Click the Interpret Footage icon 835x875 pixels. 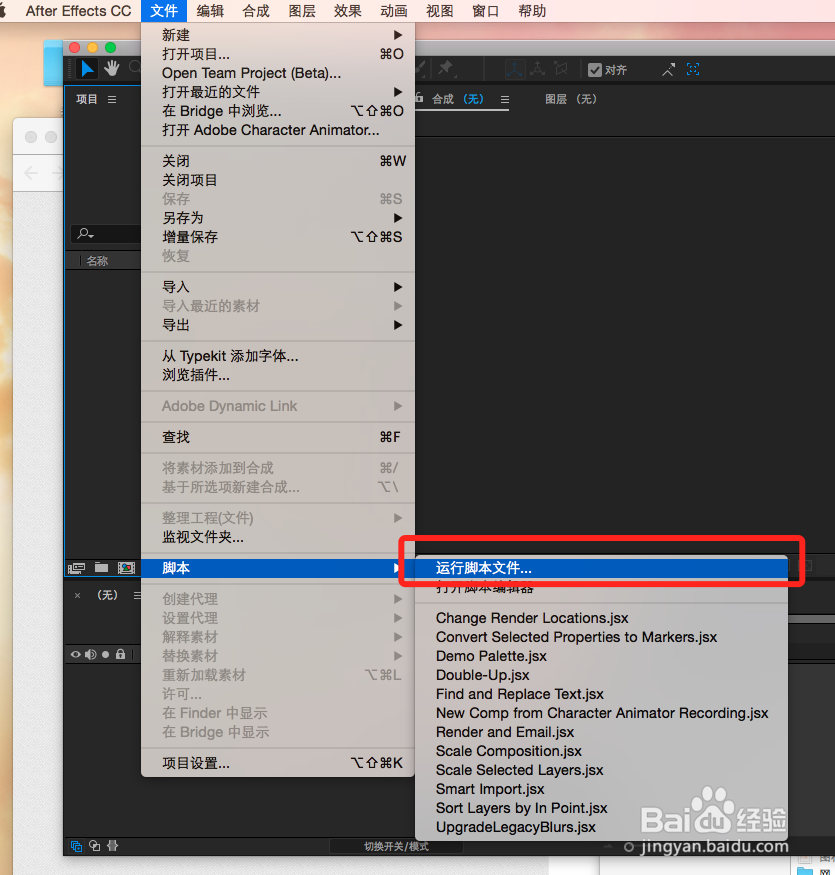click(76, 568)
